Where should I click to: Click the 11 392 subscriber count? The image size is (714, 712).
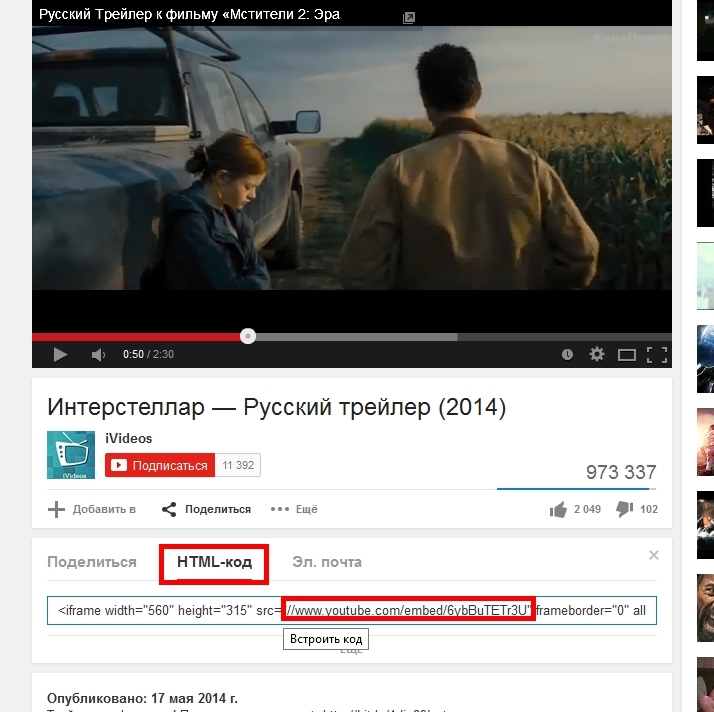(x=238, y=465)
